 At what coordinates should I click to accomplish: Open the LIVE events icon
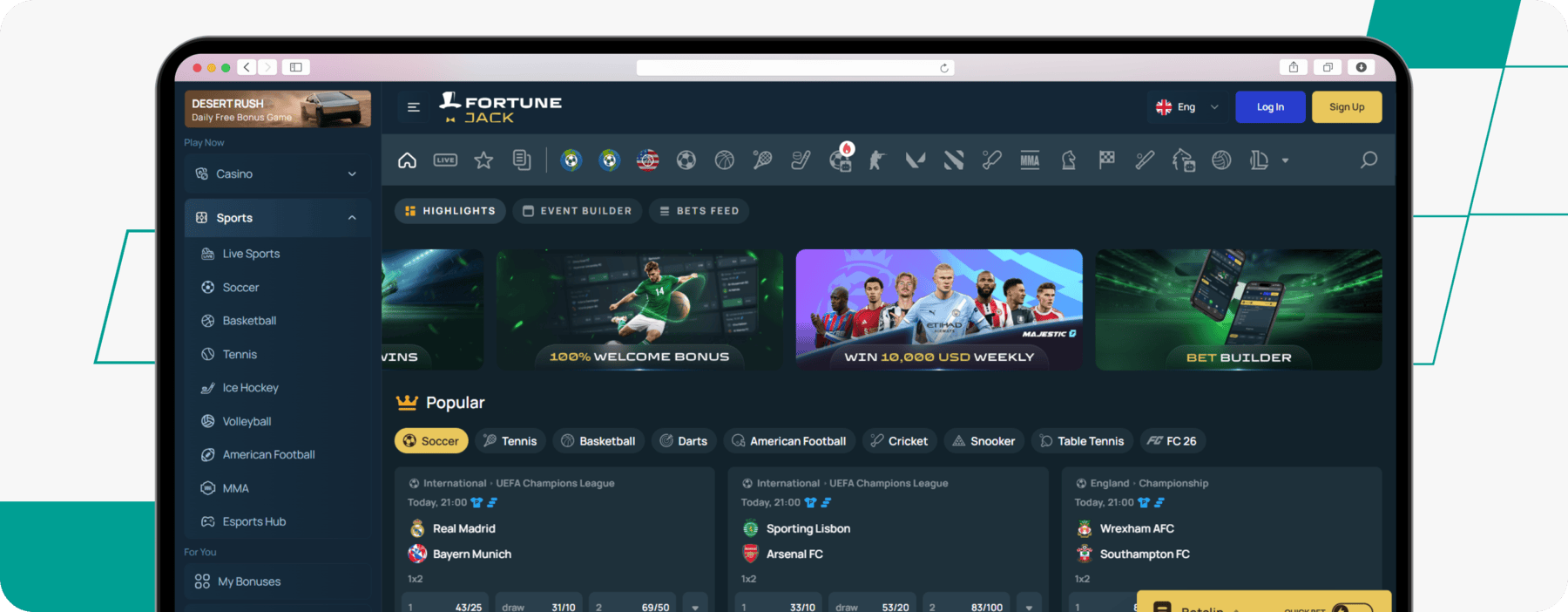[x=445, y=160]
